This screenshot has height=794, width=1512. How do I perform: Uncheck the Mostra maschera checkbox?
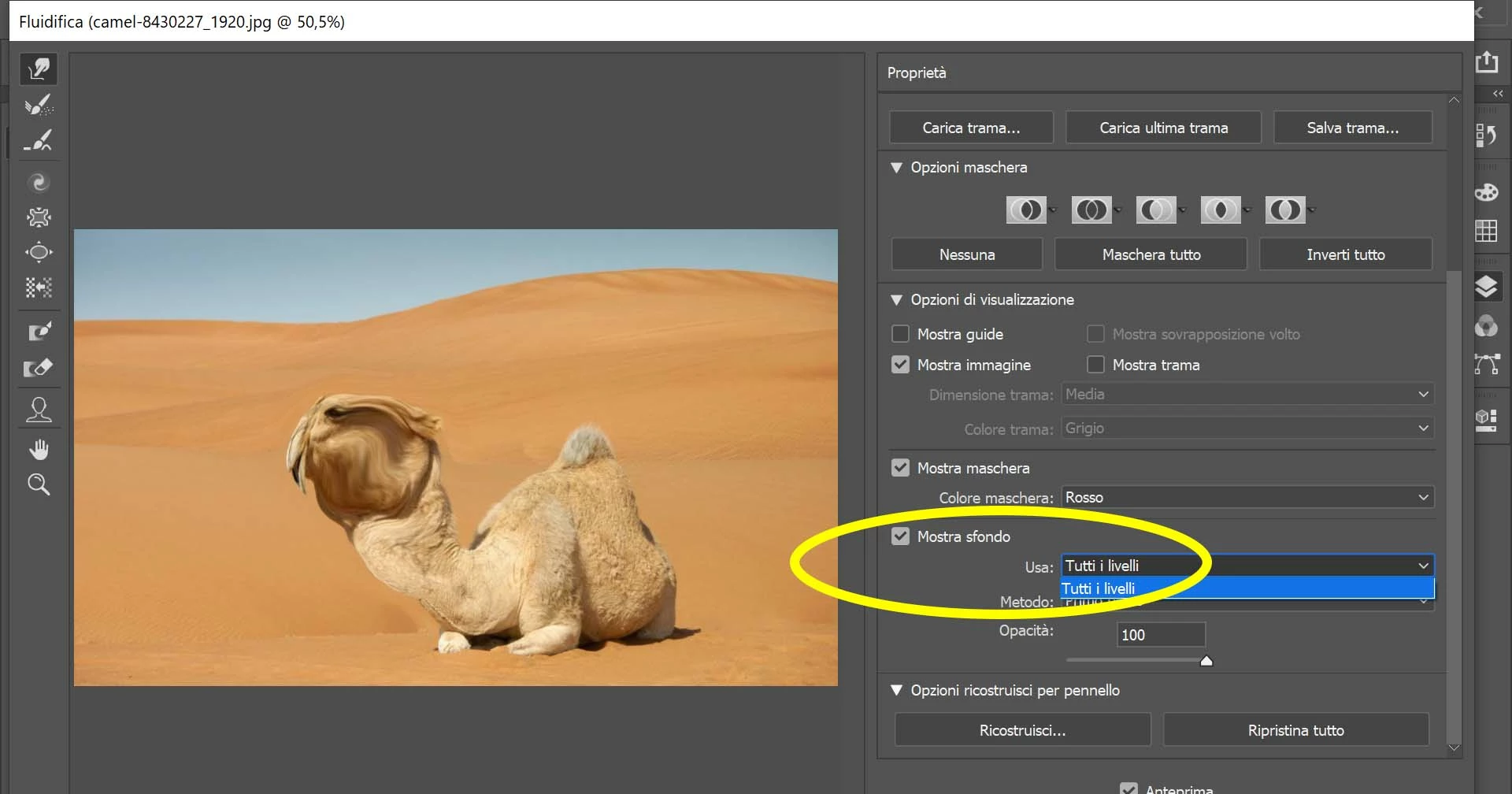coord(900,468)
